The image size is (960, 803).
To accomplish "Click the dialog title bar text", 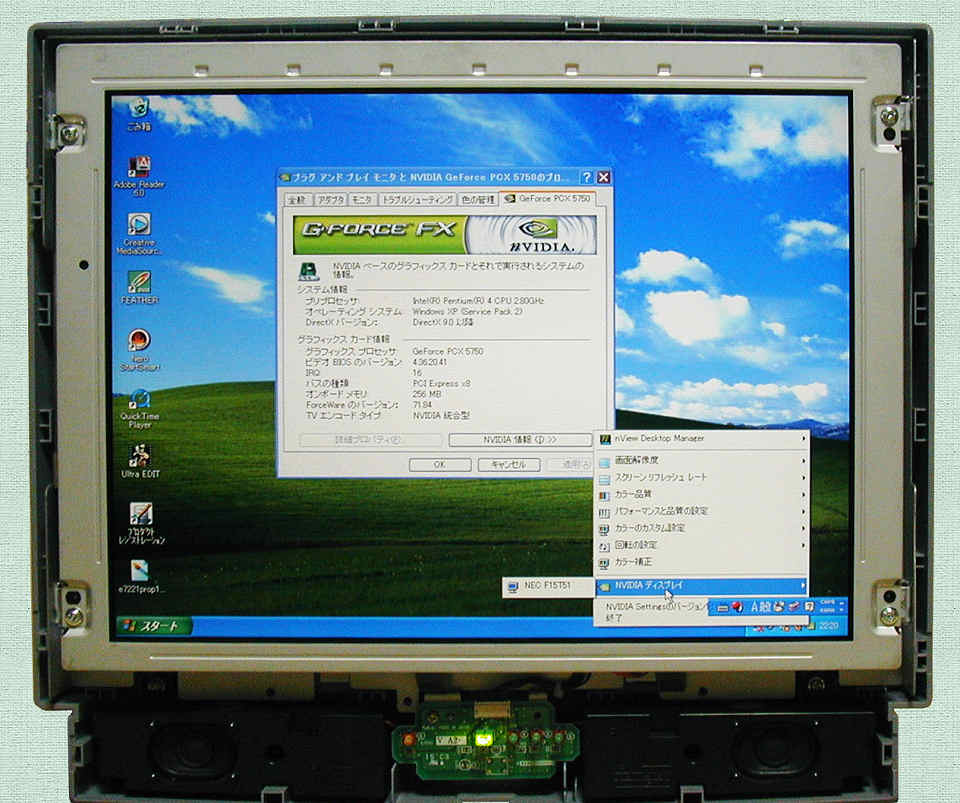I will pyautogui.click(x=431, y=177).
